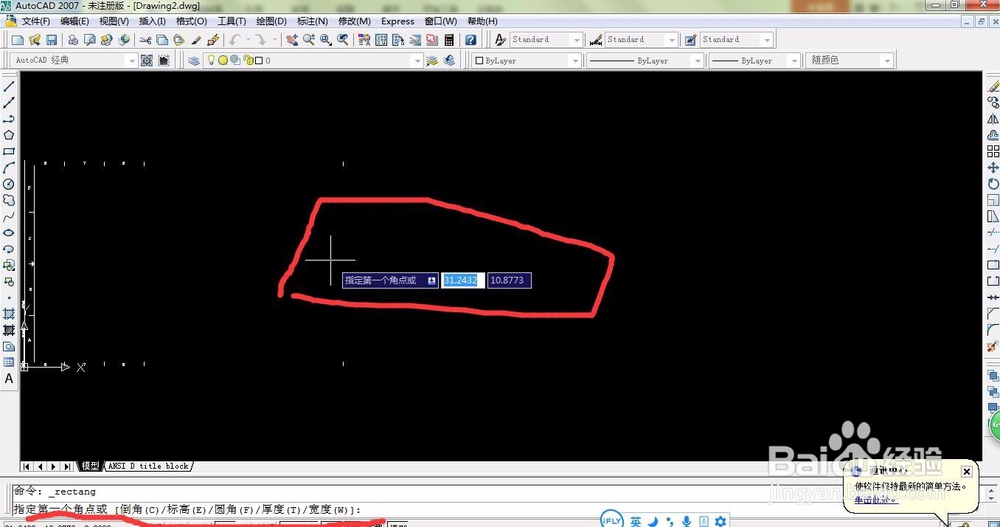
Task: Click the dynamic input Y value 10.8773
Action: pos(509,280)
